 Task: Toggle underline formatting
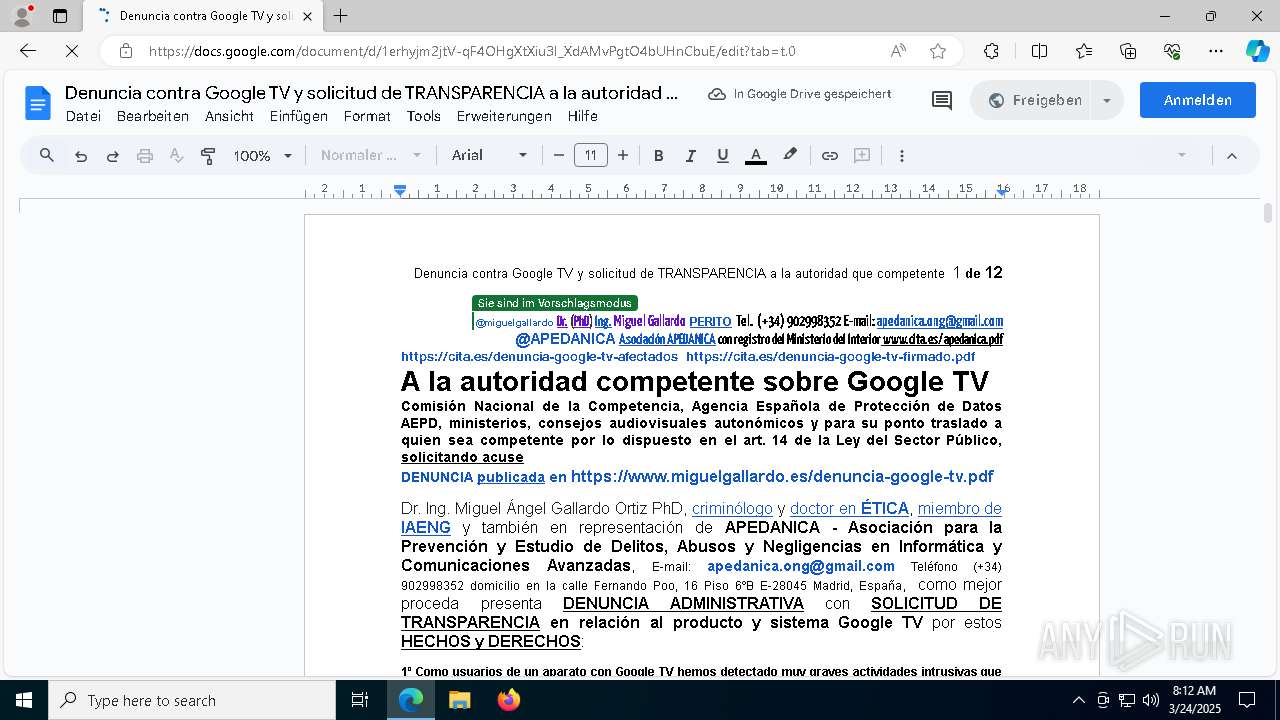pyautogui.click(x=722, y=156)
